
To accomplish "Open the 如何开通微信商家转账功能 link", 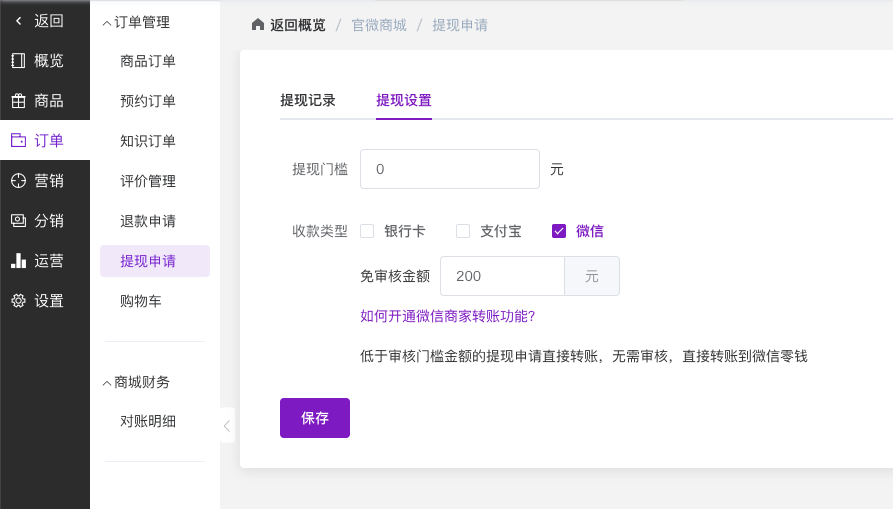I will [x=447, y=316].
